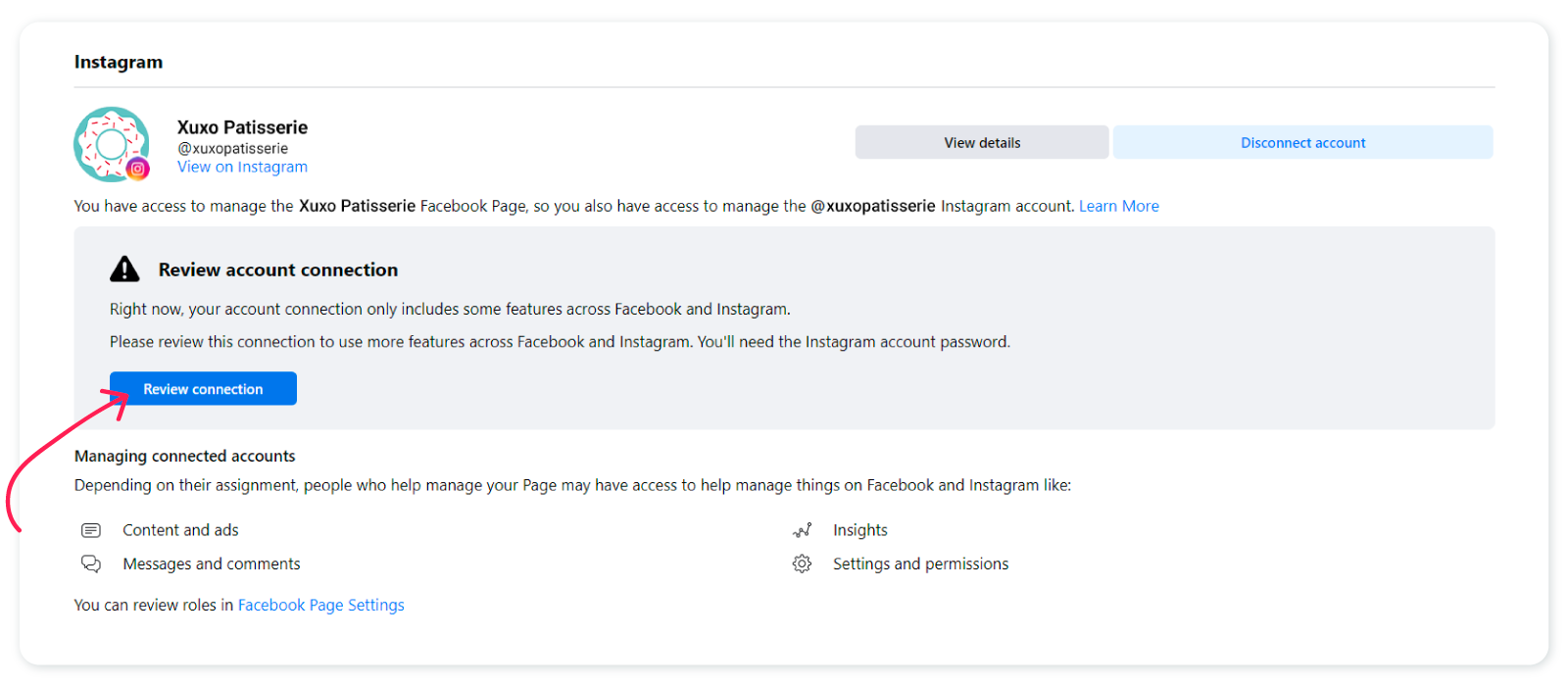This screenshot has width=1568, height=686.
Task: Open the View on Instagram link
Action: 242,167
